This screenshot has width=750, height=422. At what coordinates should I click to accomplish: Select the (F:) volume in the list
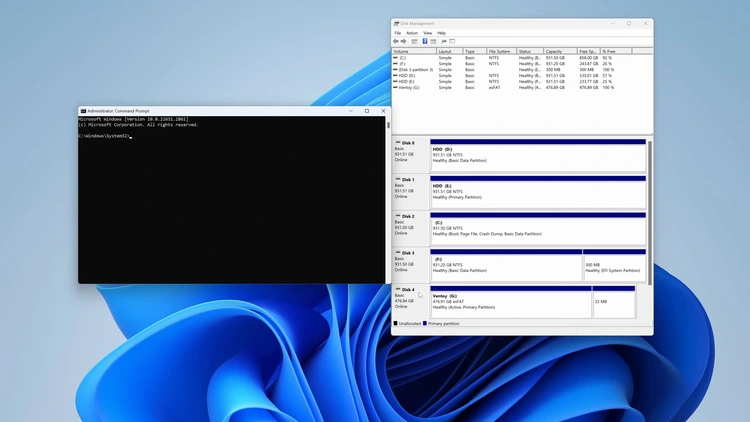tap(402, 64)
